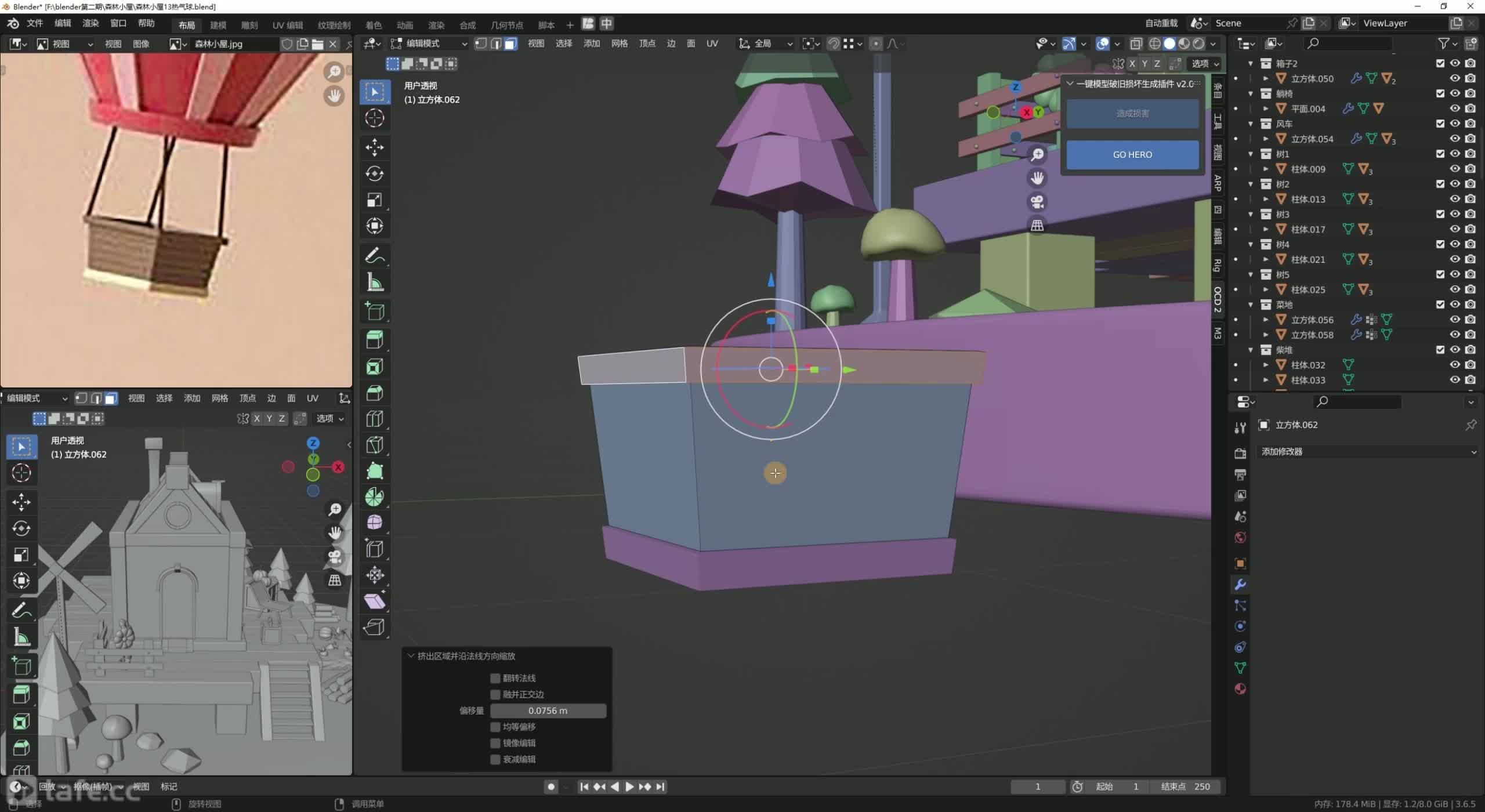Expand the 柱体.009 object row
The height and width of the screenshot is (812, 1485).
tap(1266, 169)
